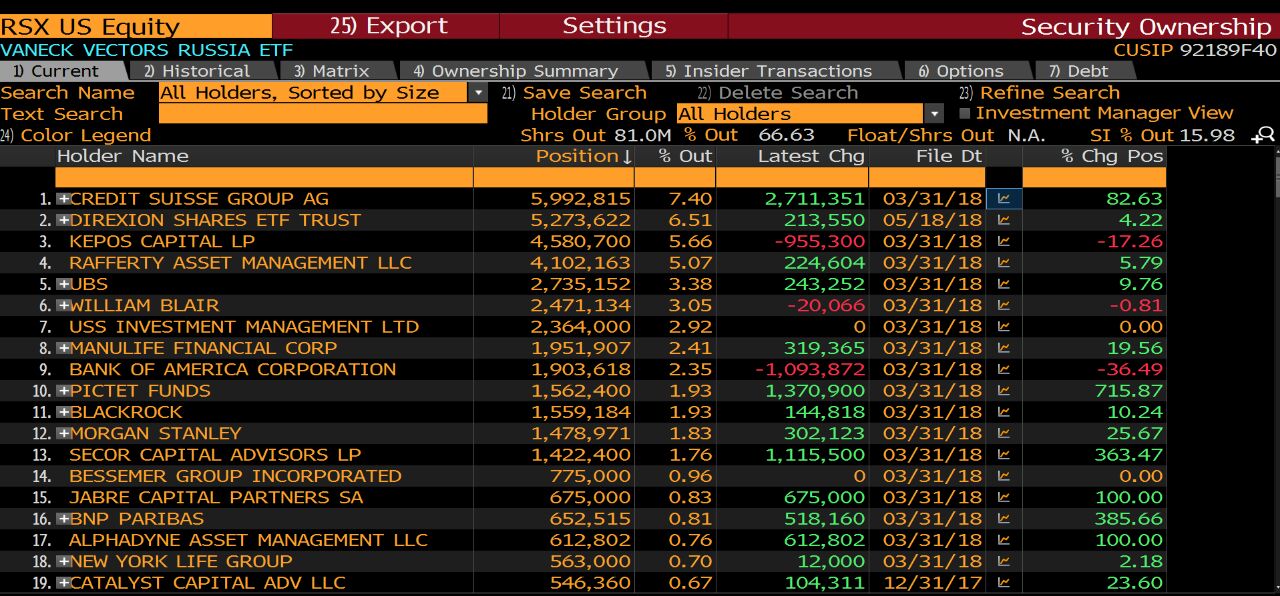1280x596 pixels.
Task: Expand the William Blair holder row
Action: tap(63, 305)
